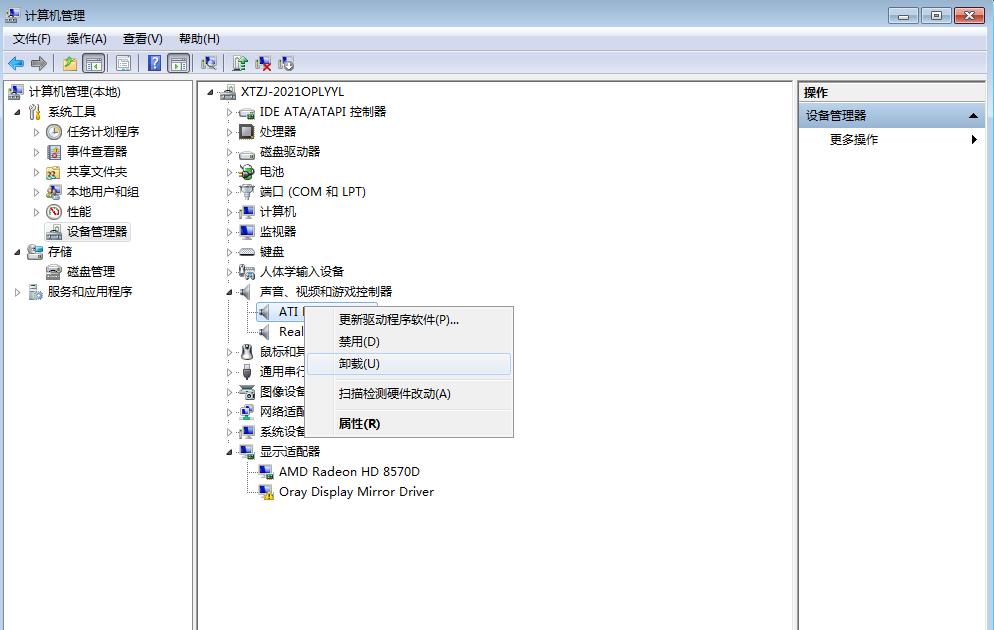Click the forward navigation arrow icon
The height and width of the screenshot is (630, 994).
[x=38, y=62]
